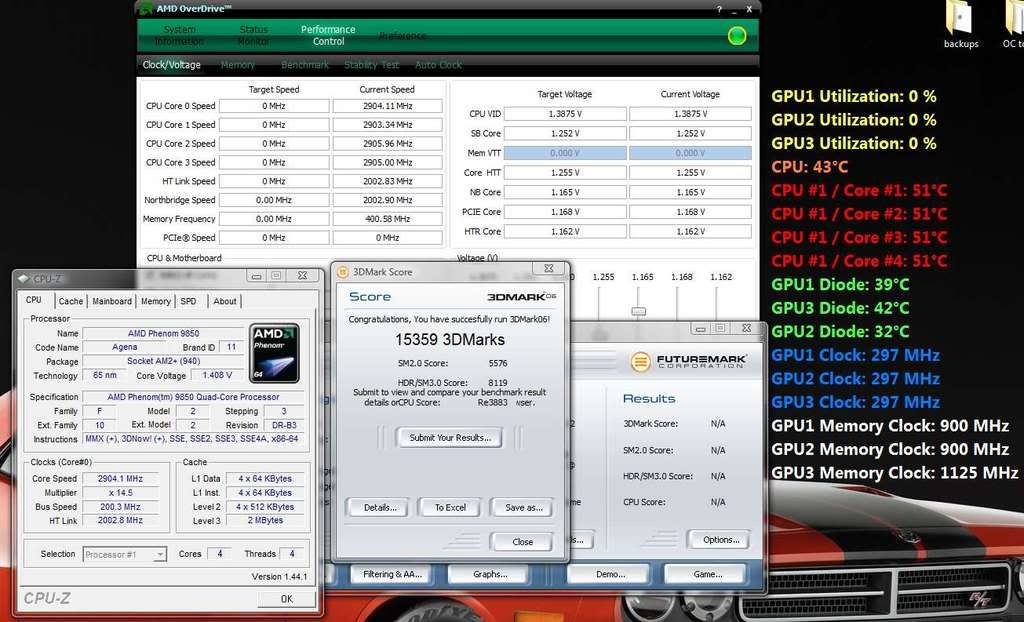This screenshot has height=622, width=1024.
Task: Click Close button in 3DMark Score dialog
Action: pos(522,542)
